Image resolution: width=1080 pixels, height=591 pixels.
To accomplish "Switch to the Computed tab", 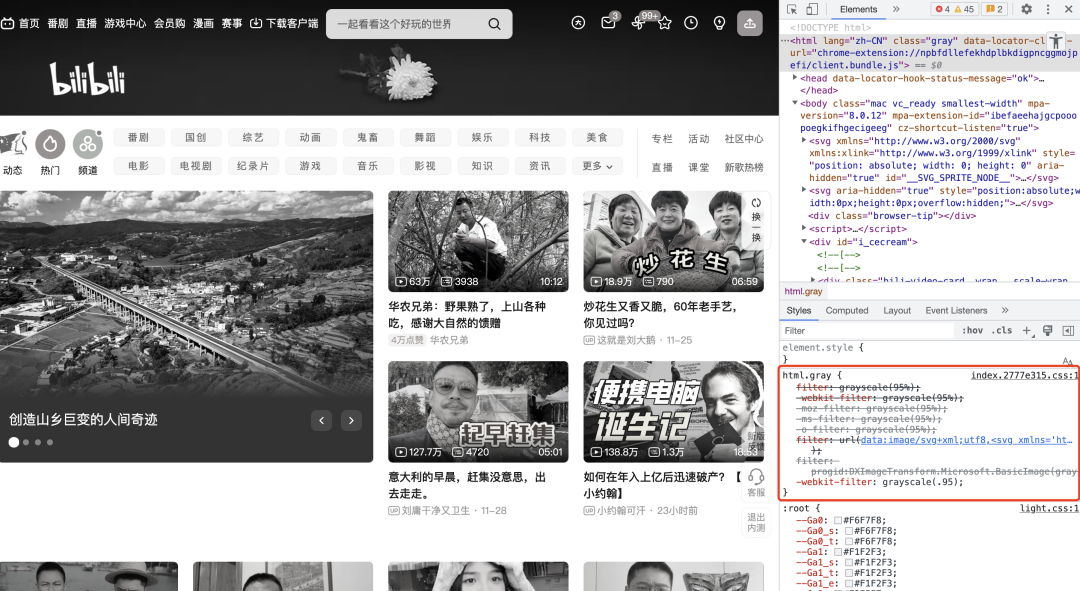I will pyautogui.click(x=846, y=310).
